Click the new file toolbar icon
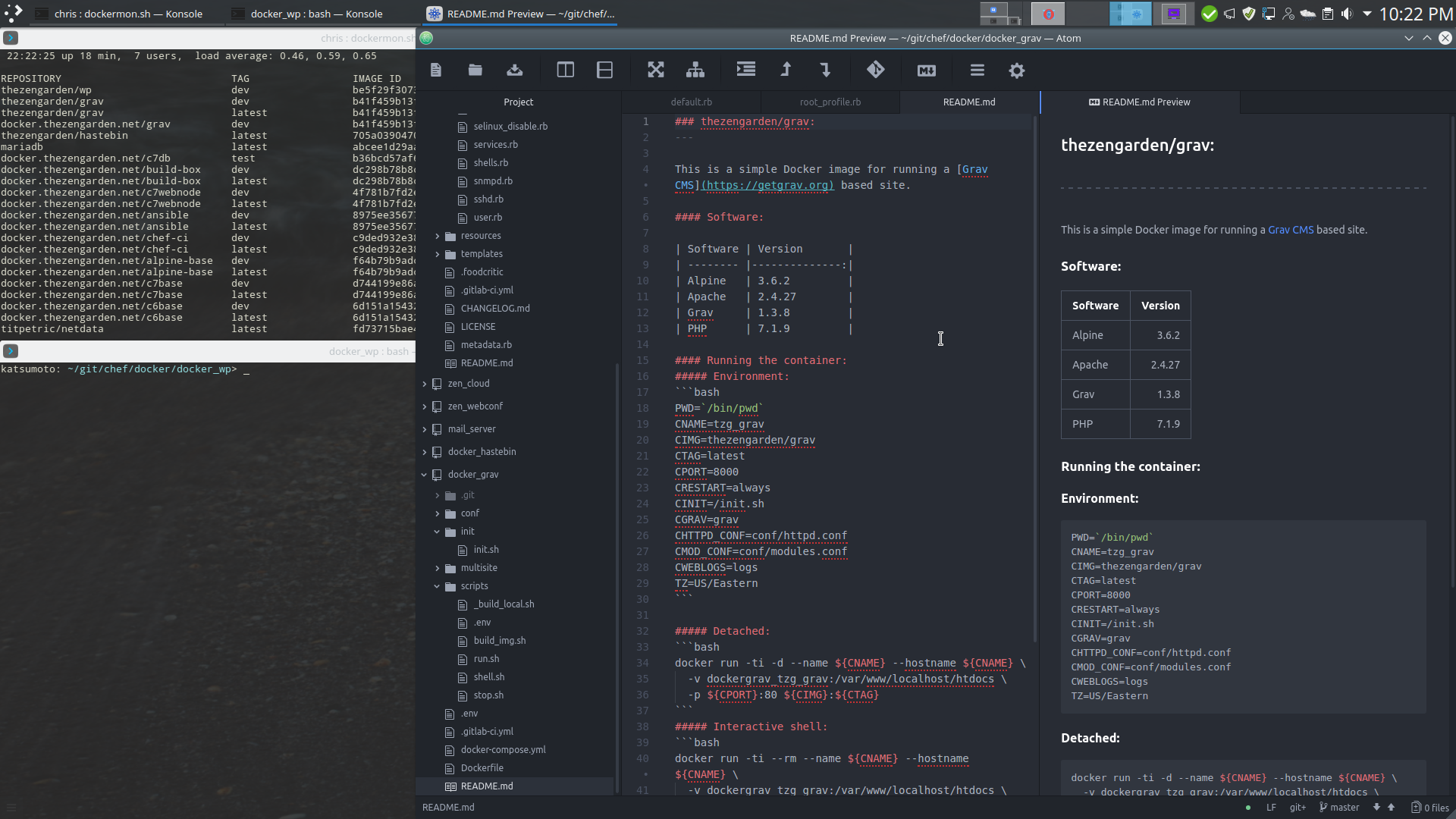The height and width of the screenshot is (819, 1456). [436, 71]
